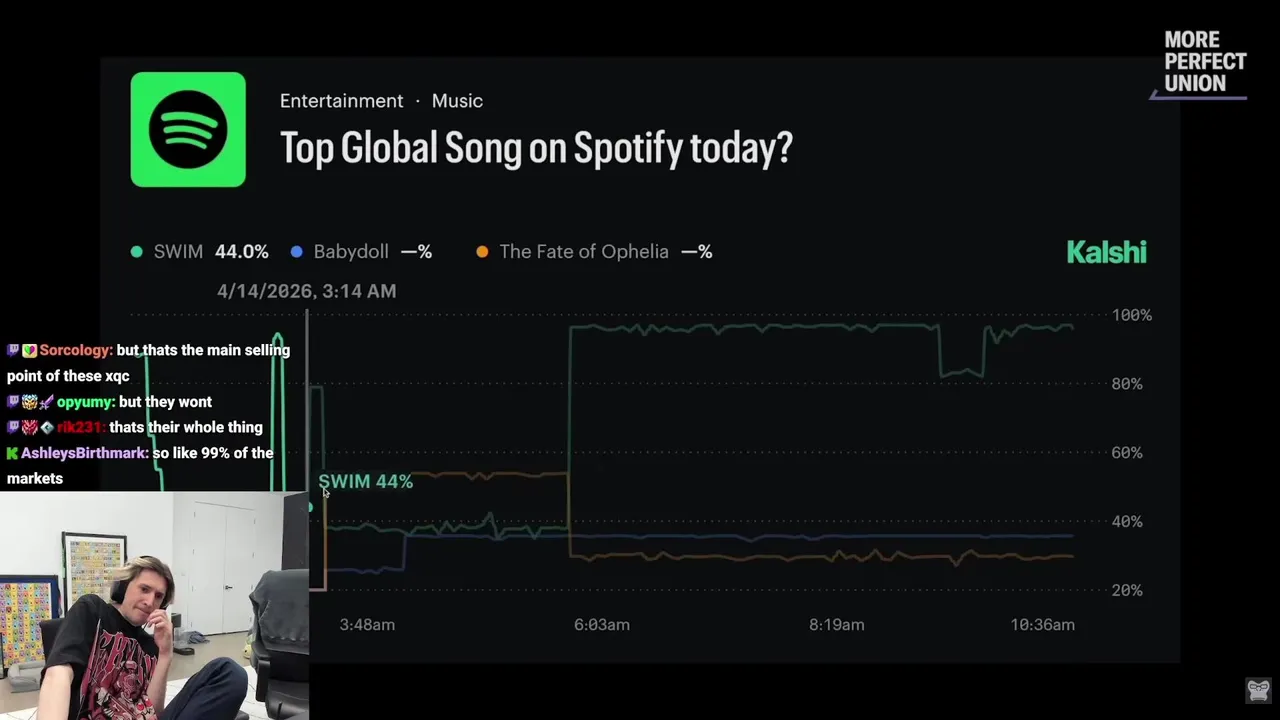The height and width of the screenshot is (720, 1280).
Task: Click the More Perfect Union watermark
Action: [1204, 62]
